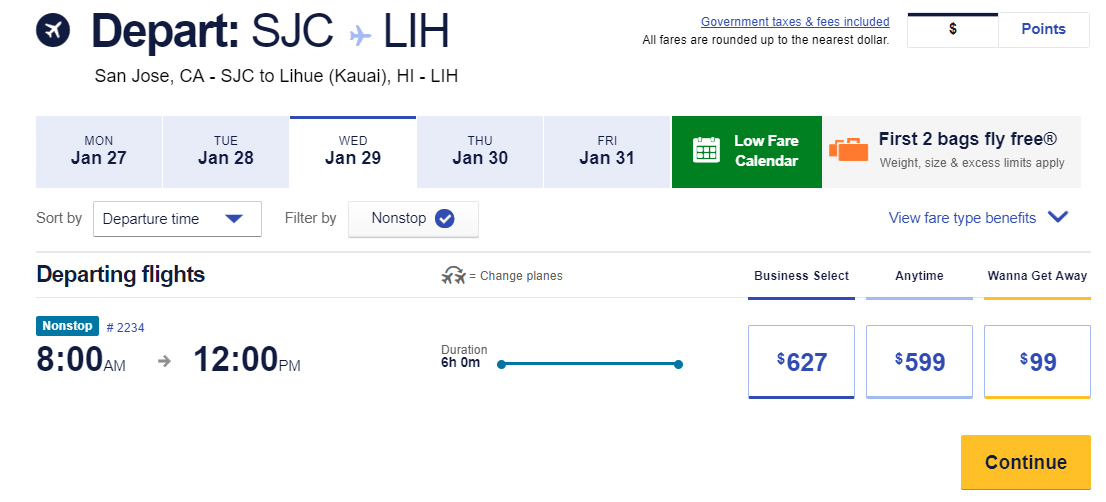Click the change planes legend icon

point(454,276)
